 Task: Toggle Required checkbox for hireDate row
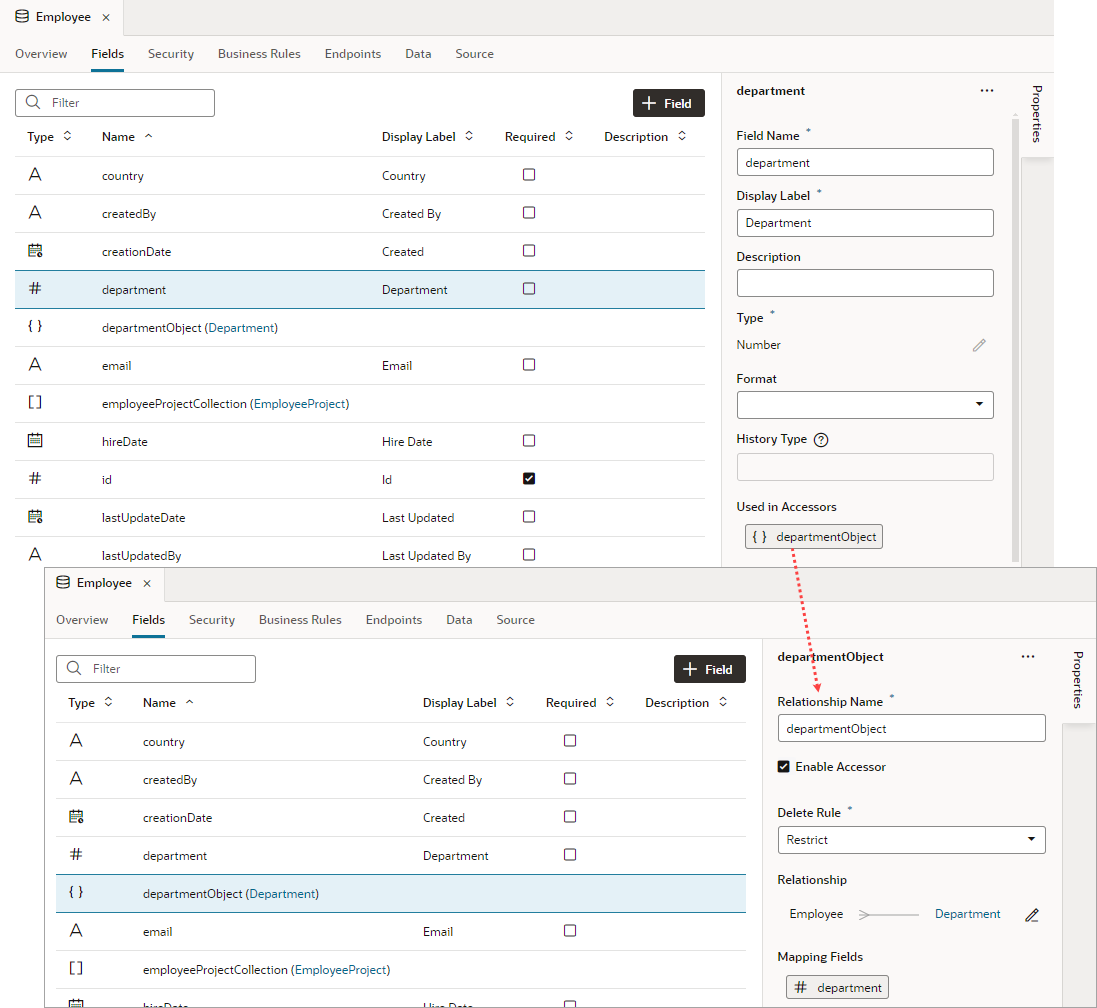tap(529, 441)
